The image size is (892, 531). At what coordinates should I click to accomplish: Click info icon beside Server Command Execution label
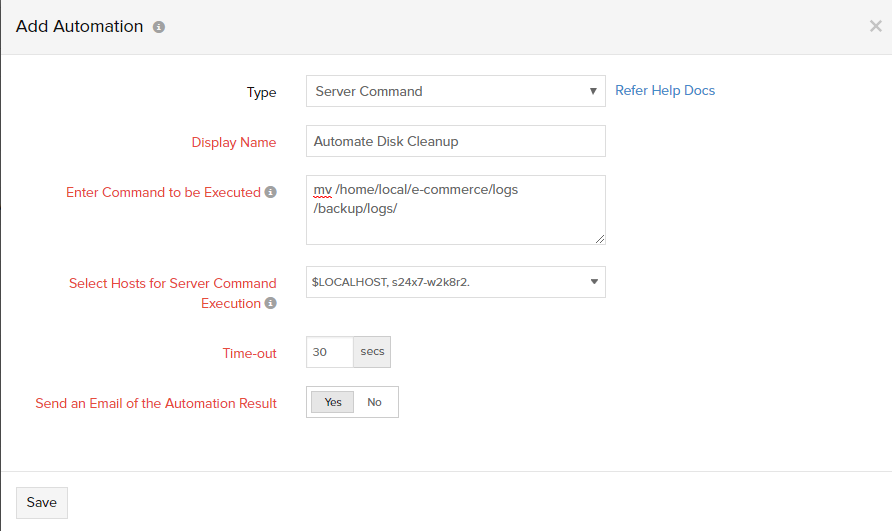coord(271,303)
